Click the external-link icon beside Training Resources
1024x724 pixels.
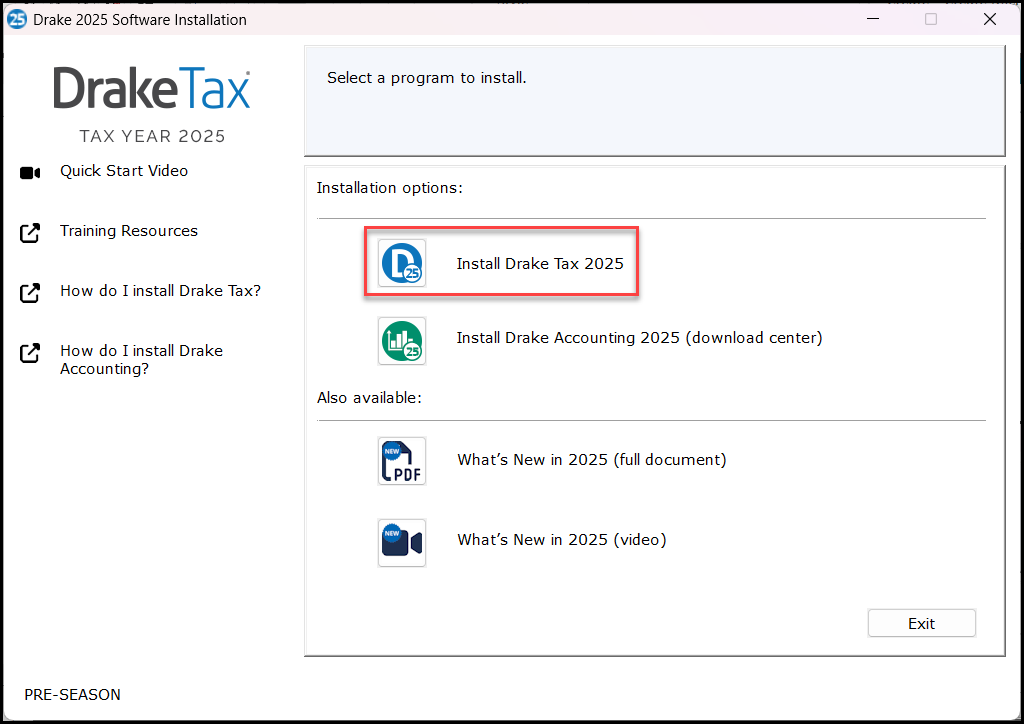tap(30, 231)
